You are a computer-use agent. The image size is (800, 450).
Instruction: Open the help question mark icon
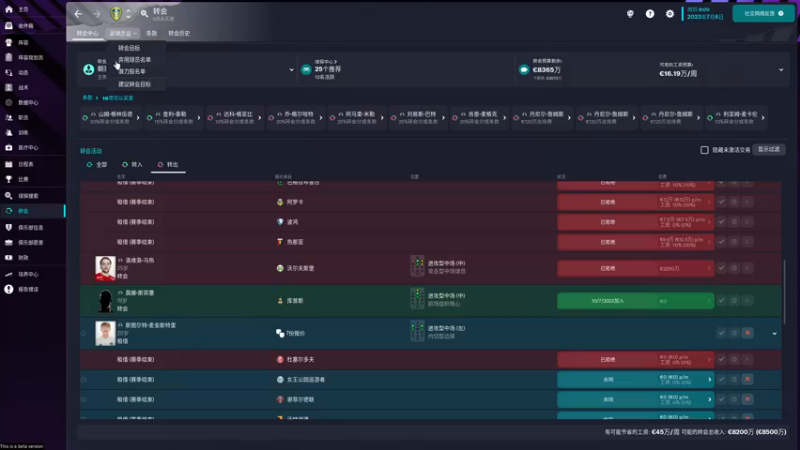point(650,14)
